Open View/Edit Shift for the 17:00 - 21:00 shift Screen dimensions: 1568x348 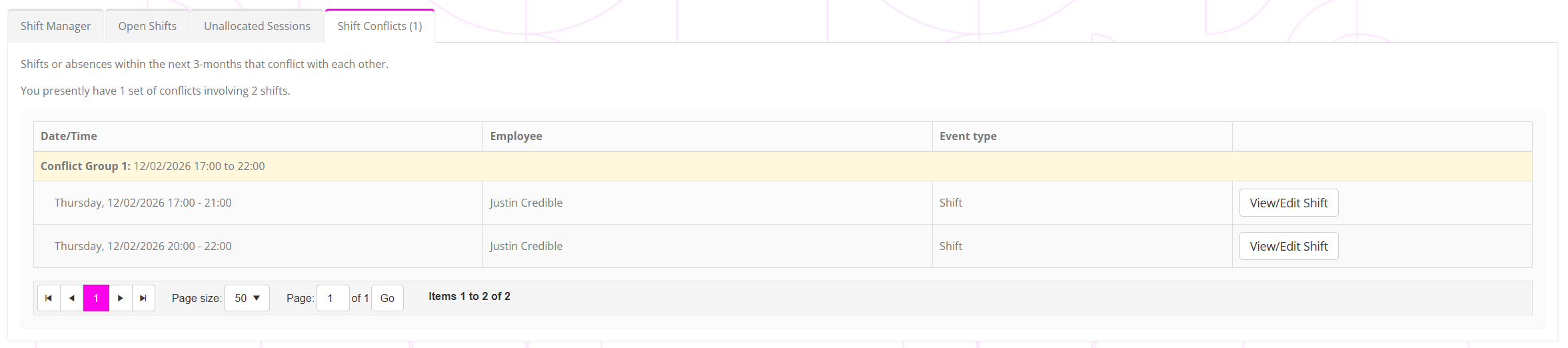pyautogui.click(x=1288, y=203)
